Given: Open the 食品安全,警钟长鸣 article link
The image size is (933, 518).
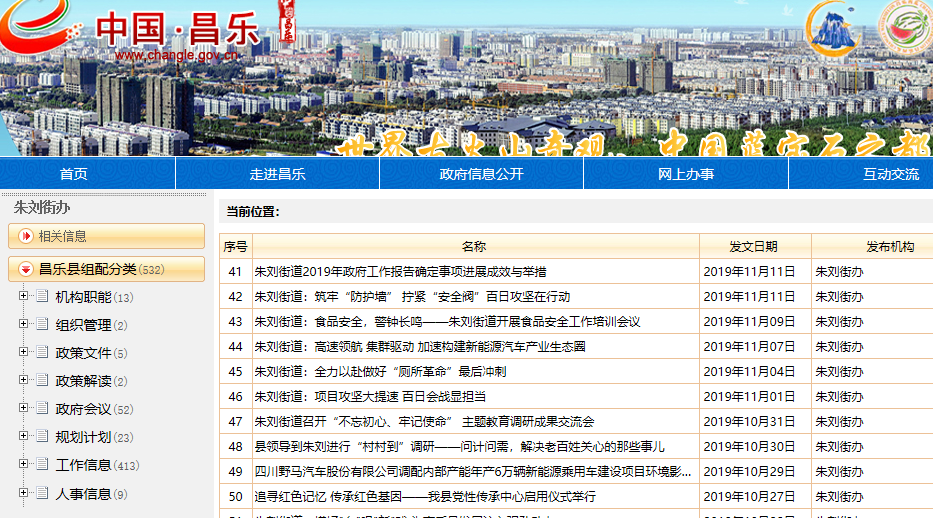Looking at the screenshot, I should 447,322.
